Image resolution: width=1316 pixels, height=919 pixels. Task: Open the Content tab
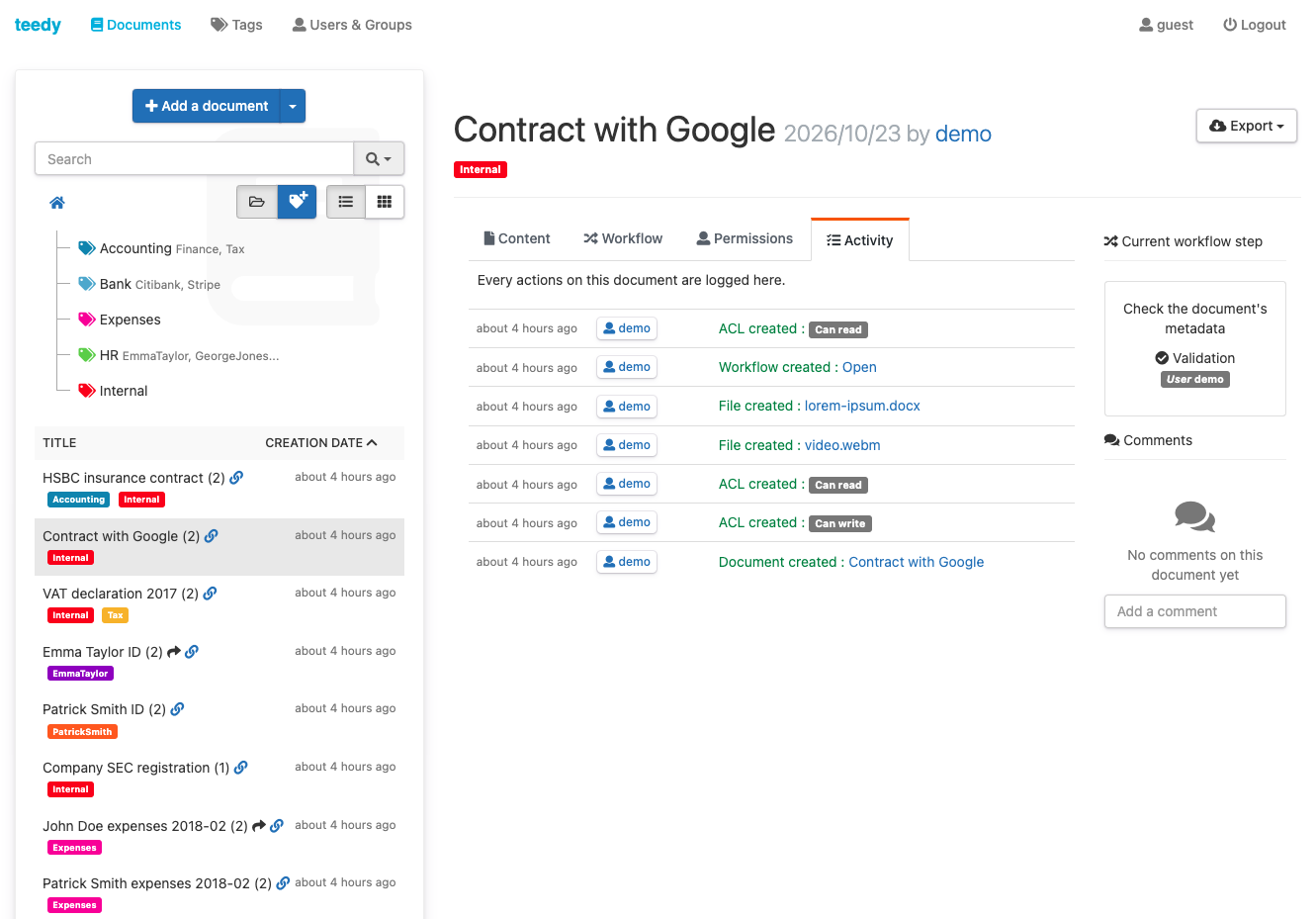516,238
